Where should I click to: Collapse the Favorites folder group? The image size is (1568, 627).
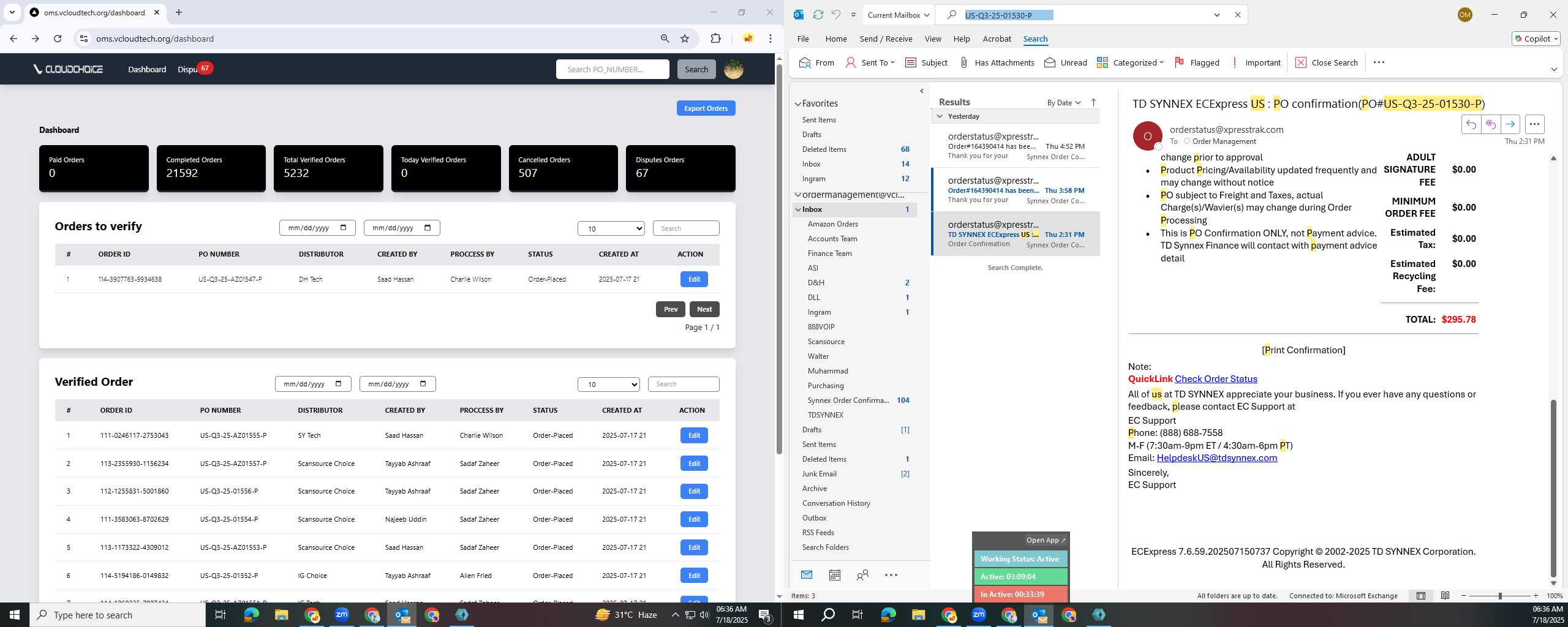(798, 103)
